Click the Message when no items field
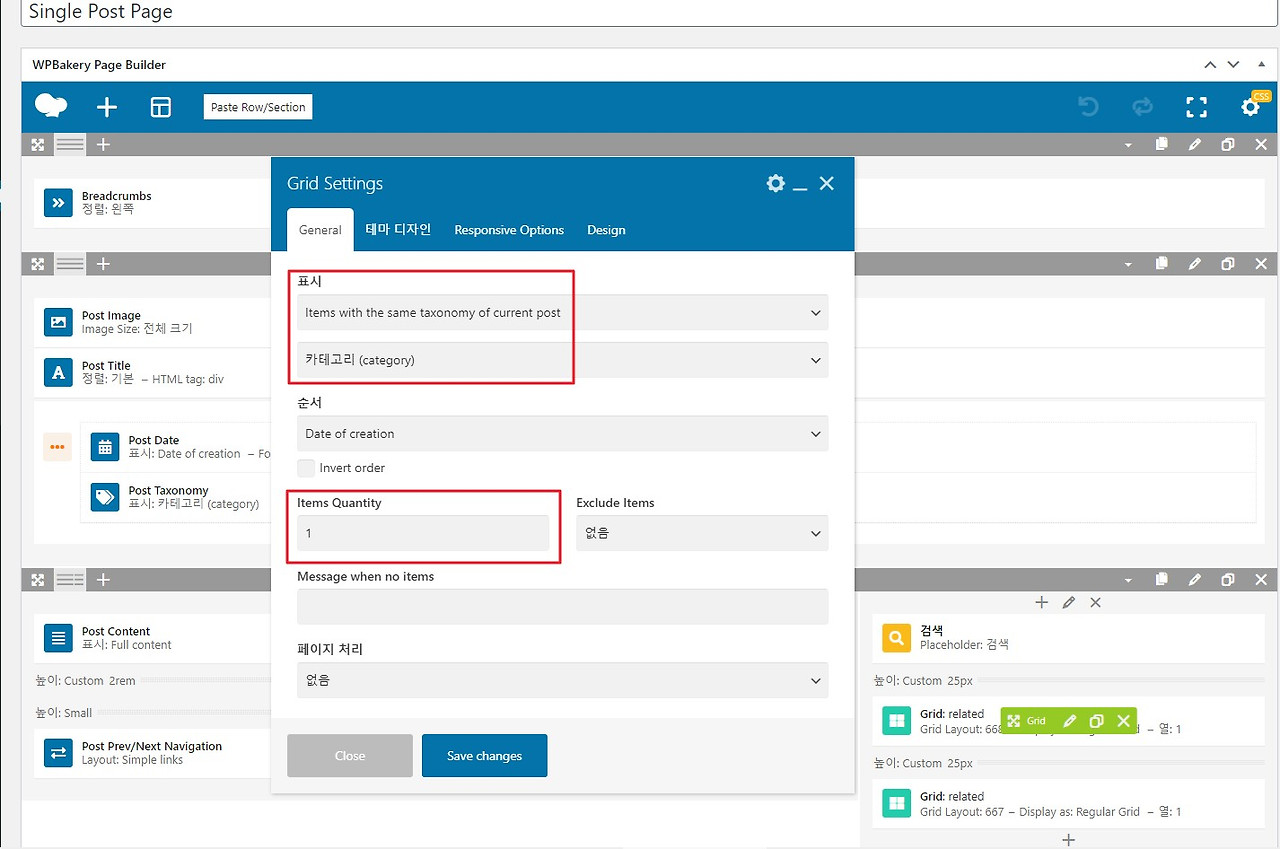This screenshot has height=849, width=1280. [562, 607]
